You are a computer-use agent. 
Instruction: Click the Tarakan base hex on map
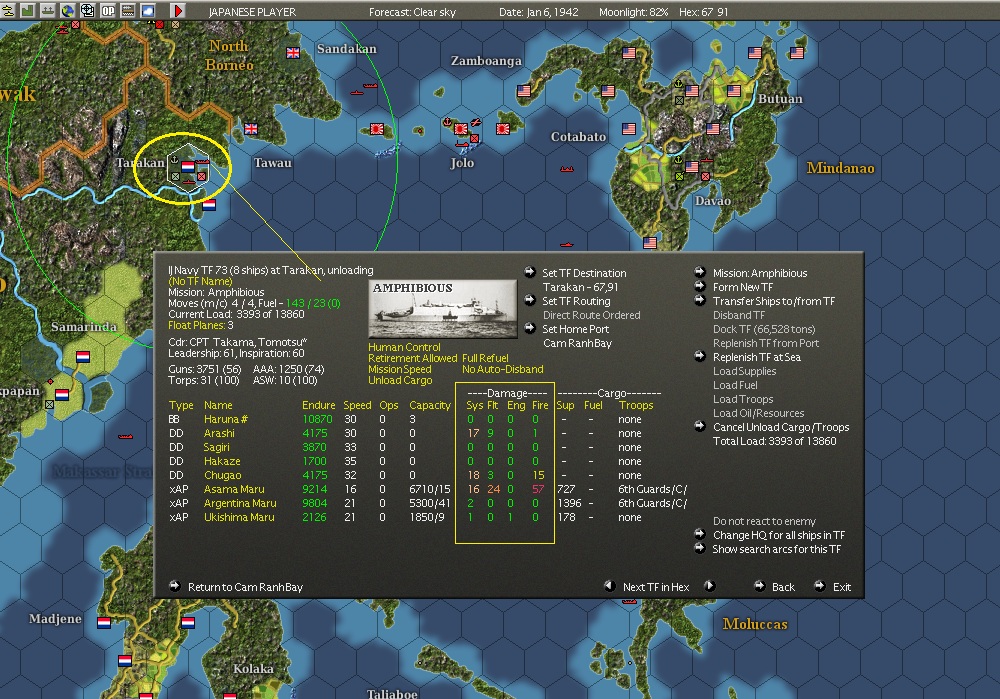188,167
